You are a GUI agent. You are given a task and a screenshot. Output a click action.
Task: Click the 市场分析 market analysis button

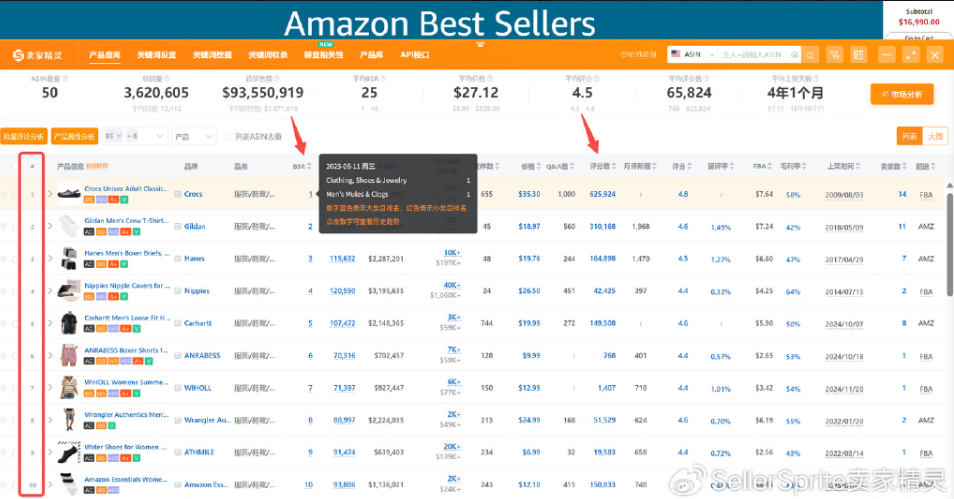click(x=903, y=95)
